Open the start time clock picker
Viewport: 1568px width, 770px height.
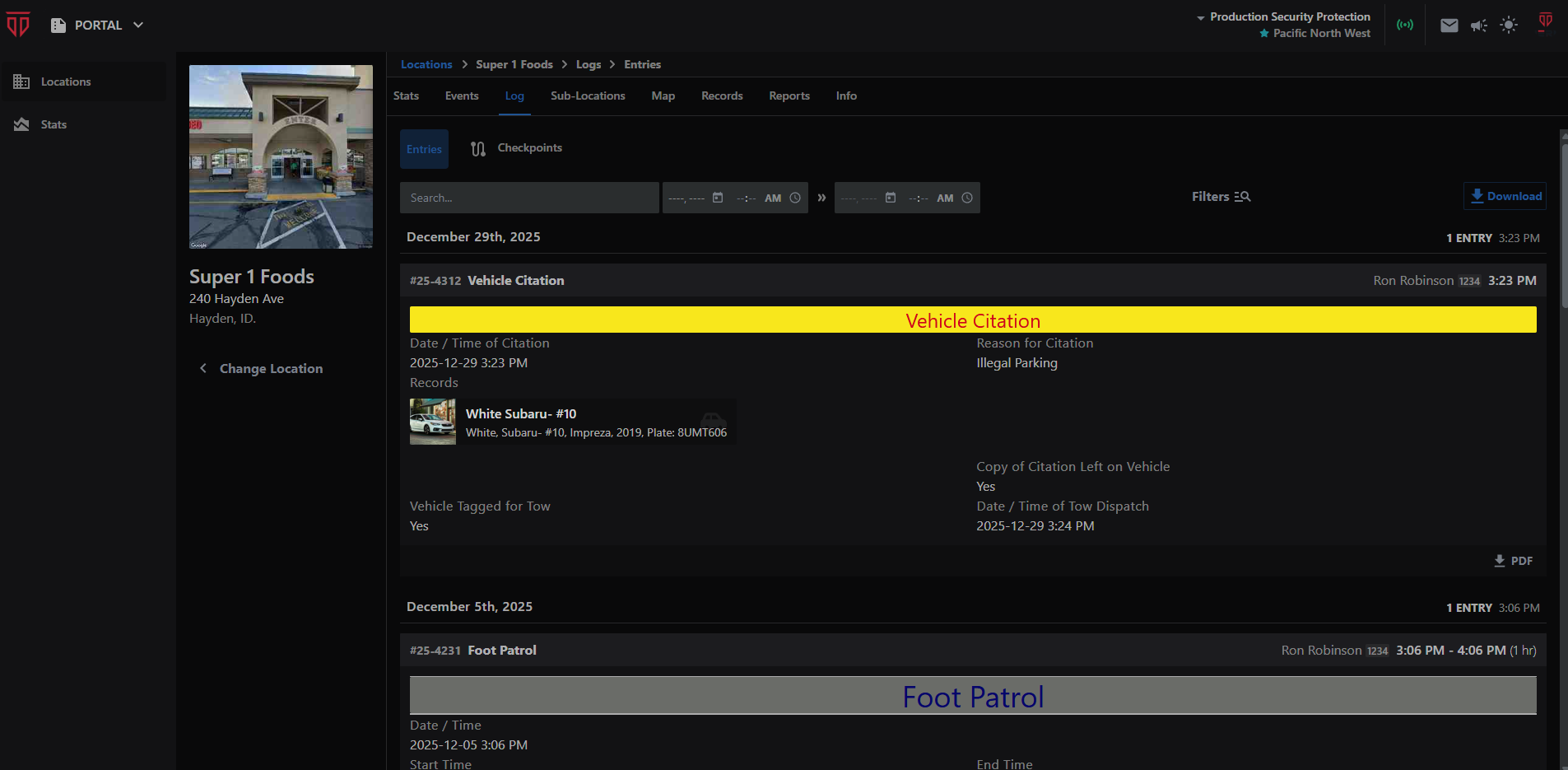[795, 198]
